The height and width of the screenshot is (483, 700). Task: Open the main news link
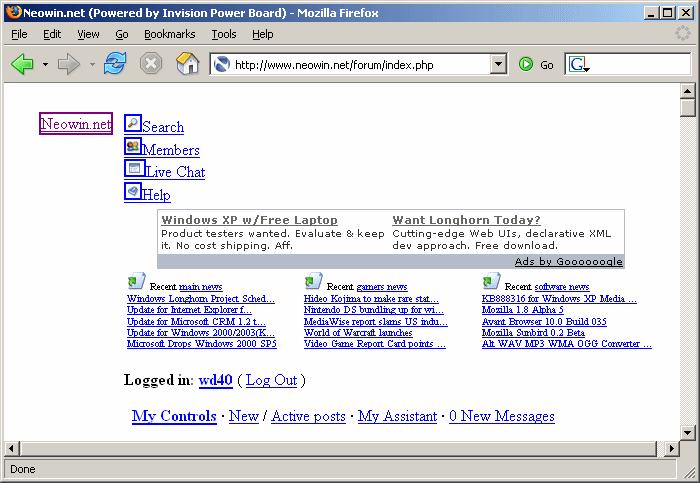[x=200, y=287]
